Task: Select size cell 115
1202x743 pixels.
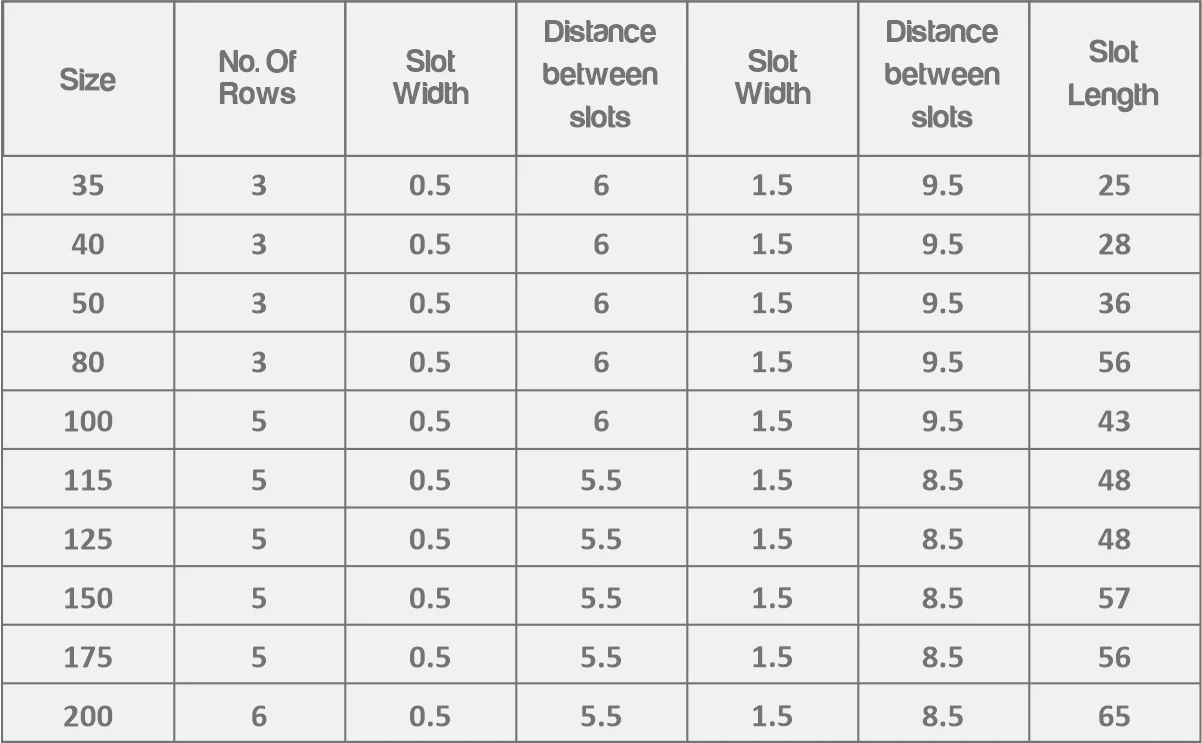Action: (88, 480)
